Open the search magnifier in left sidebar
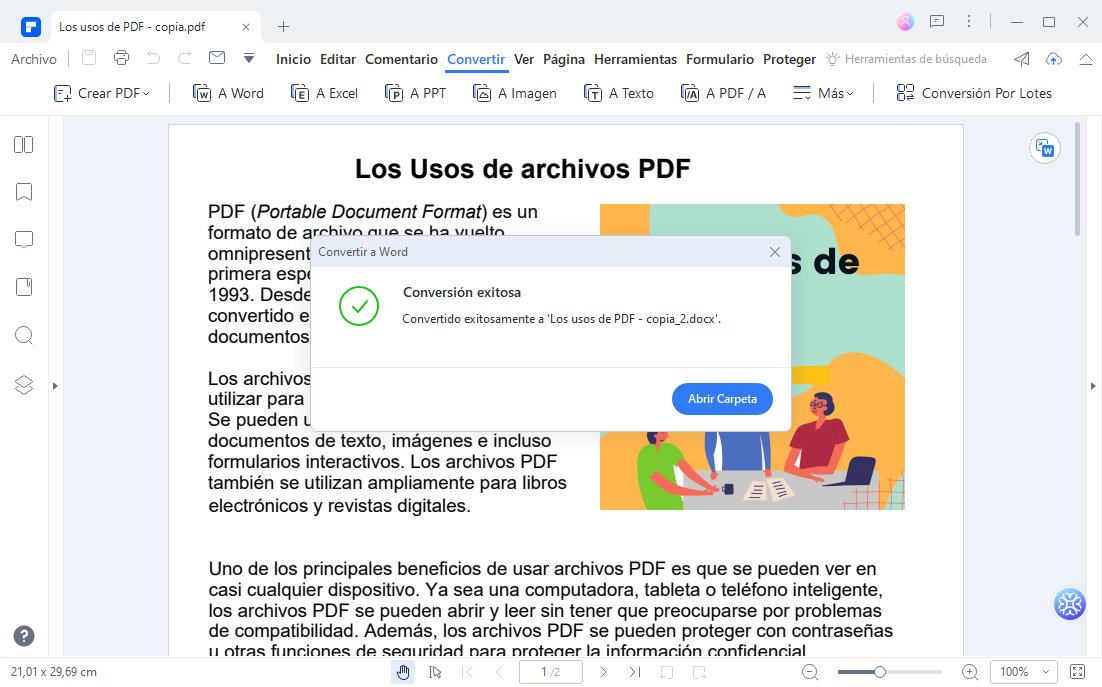Image resolution: width=1102 pixels, height=687 pixels. (x=24, y=335)
